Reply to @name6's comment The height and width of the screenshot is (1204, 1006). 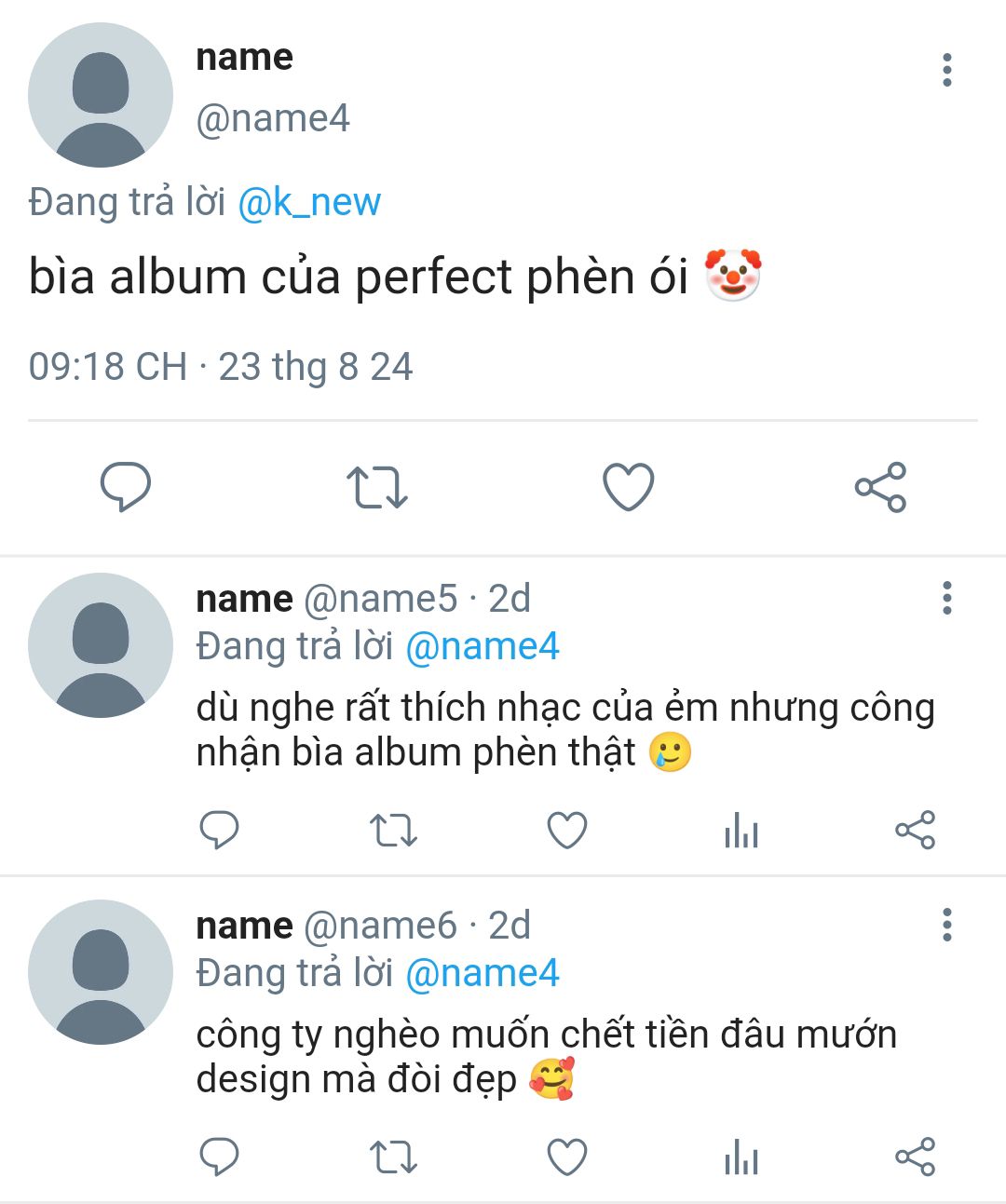tap(220, 1157)
